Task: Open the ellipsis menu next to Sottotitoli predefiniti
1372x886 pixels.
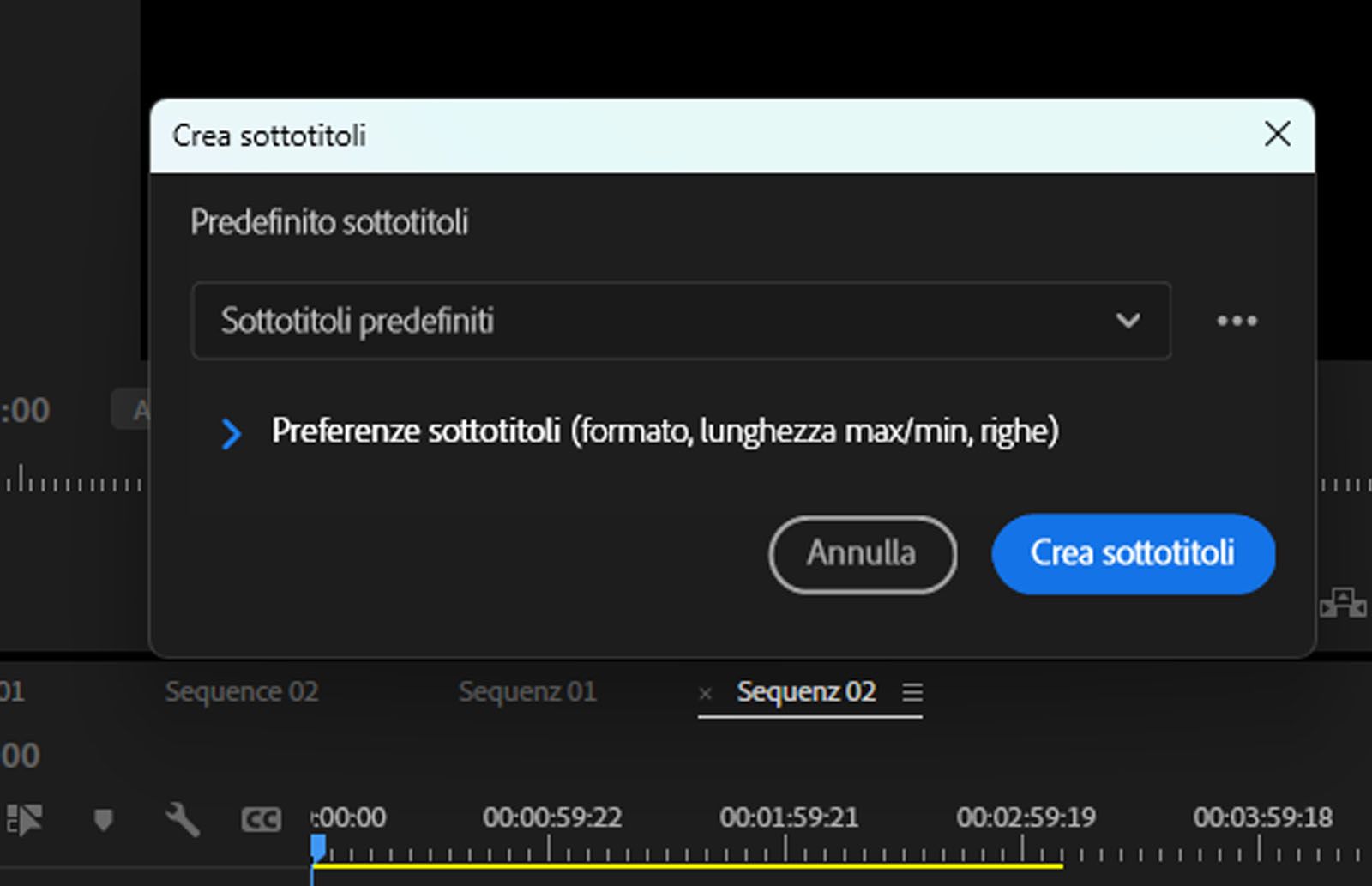Action: pyautogui.click(x=1237, y=322)
